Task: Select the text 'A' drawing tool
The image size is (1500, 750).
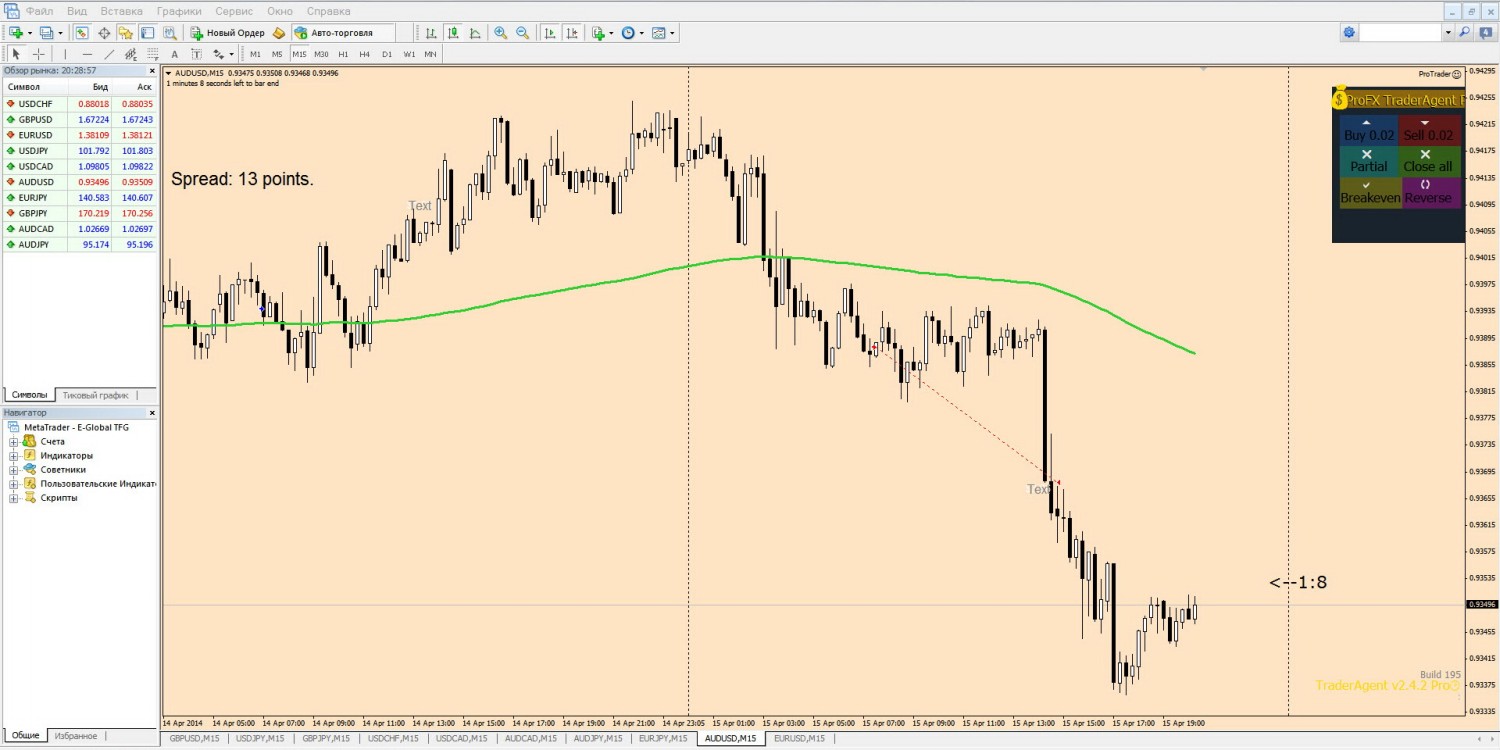Action: [174, 54]
